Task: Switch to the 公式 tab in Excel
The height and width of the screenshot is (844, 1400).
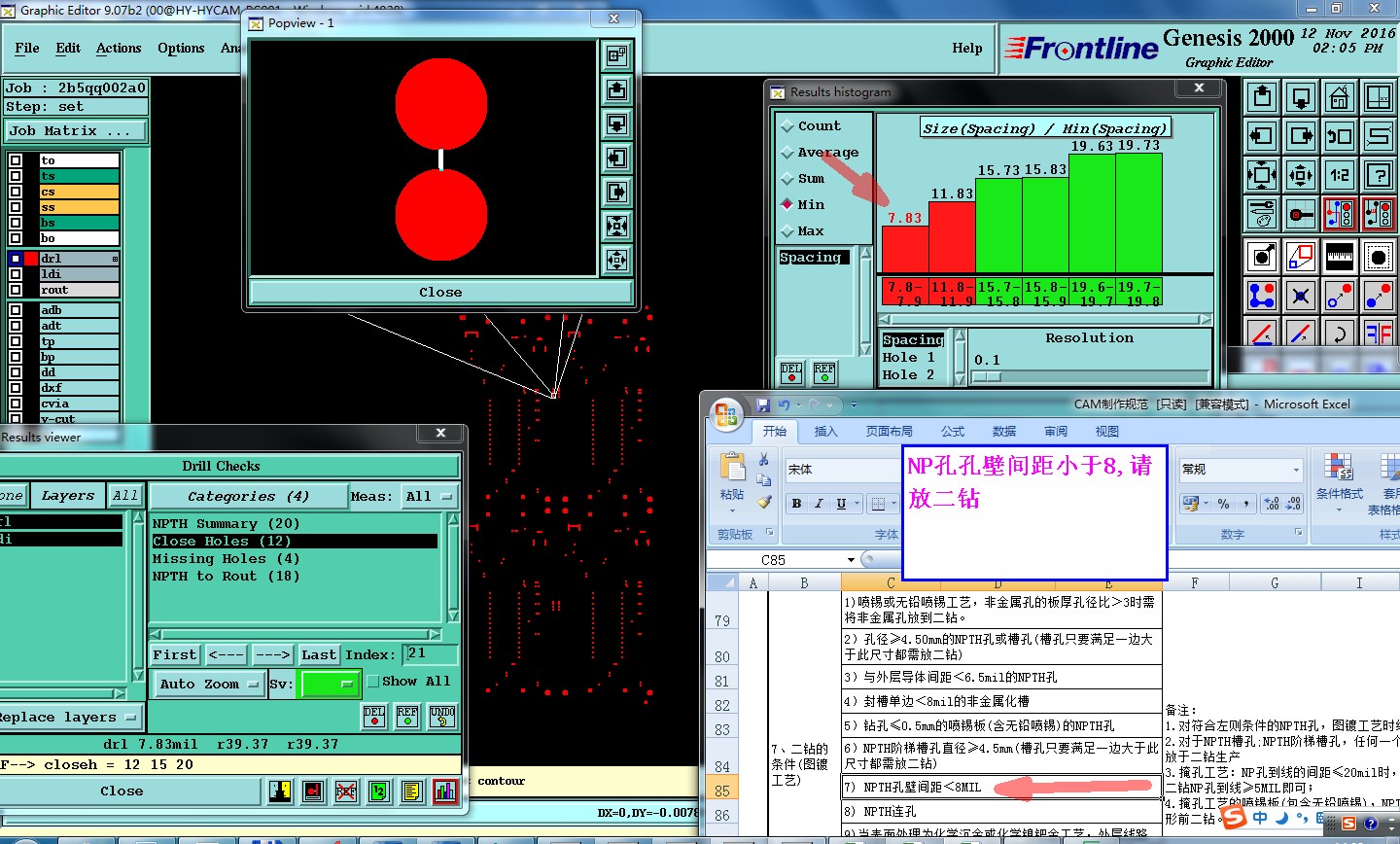Action: tap(953, 432)
